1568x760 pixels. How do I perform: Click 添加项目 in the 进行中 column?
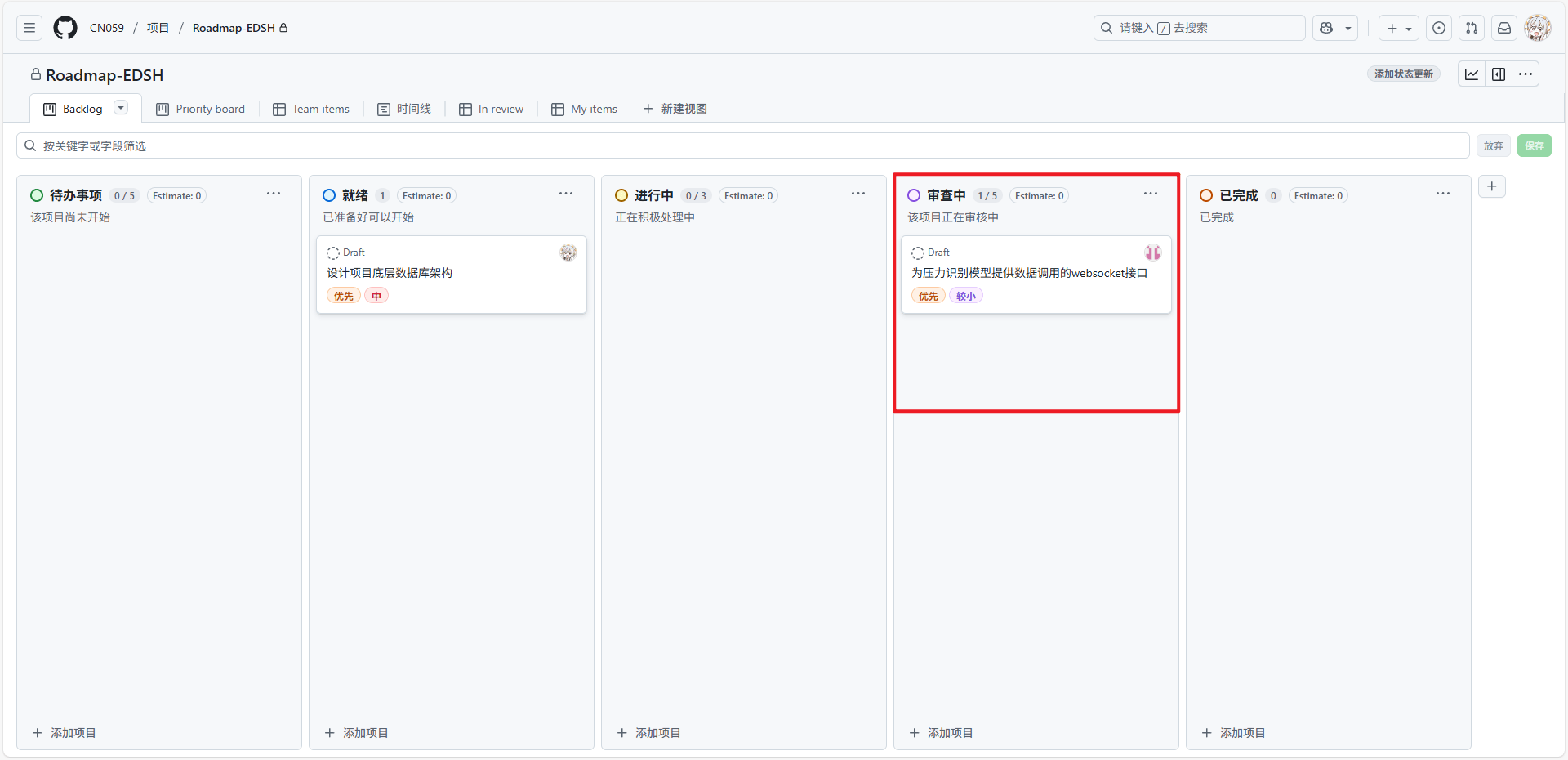[649, 733]
